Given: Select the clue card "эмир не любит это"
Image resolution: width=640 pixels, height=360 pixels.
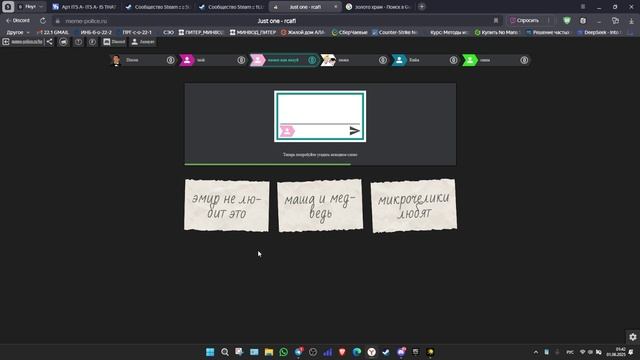Looking at the screenshot, I should pyautogui.click(x=227, y=205).
